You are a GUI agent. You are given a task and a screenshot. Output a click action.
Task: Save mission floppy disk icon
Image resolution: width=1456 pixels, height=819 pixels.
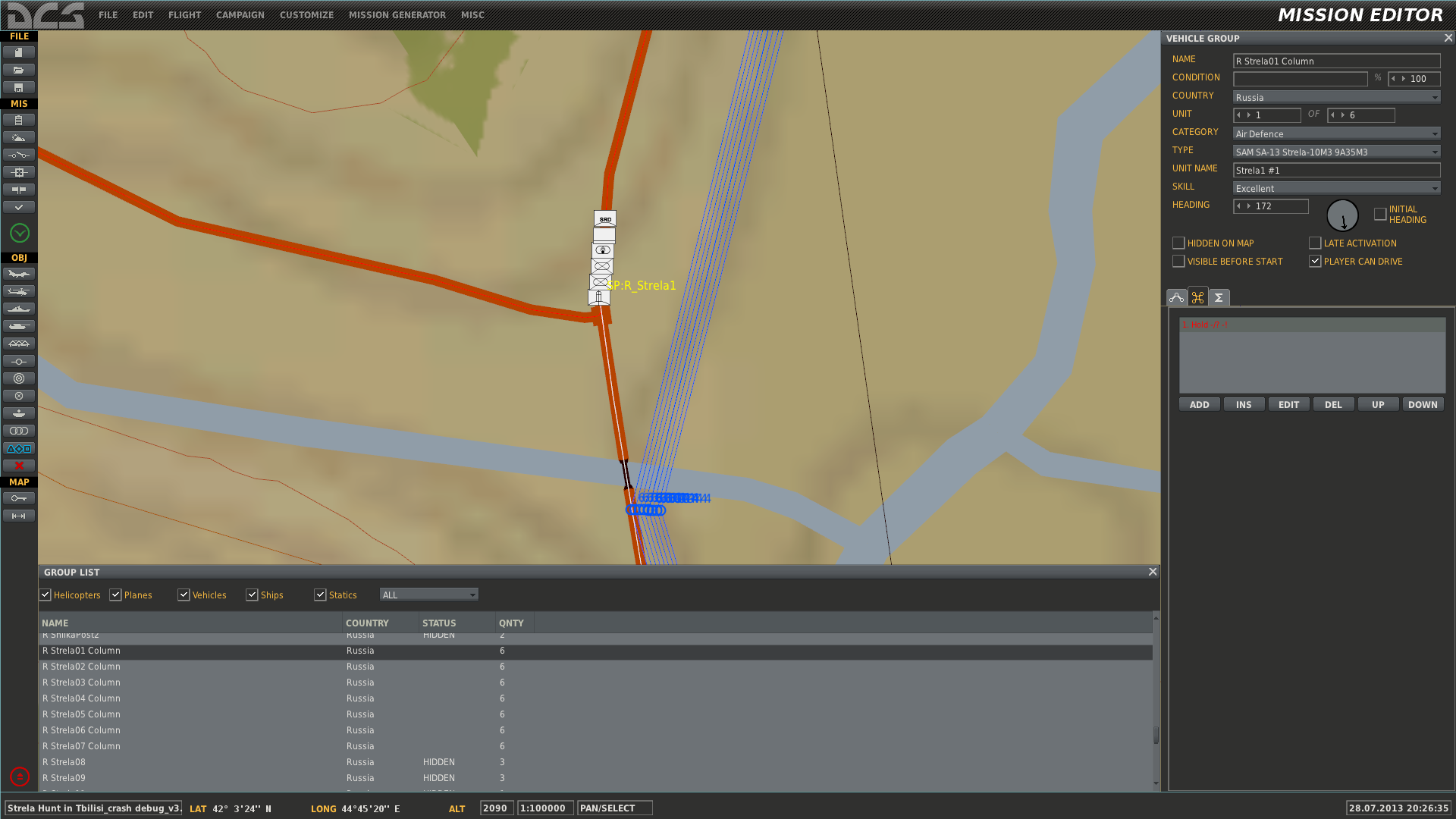[19, 87]
